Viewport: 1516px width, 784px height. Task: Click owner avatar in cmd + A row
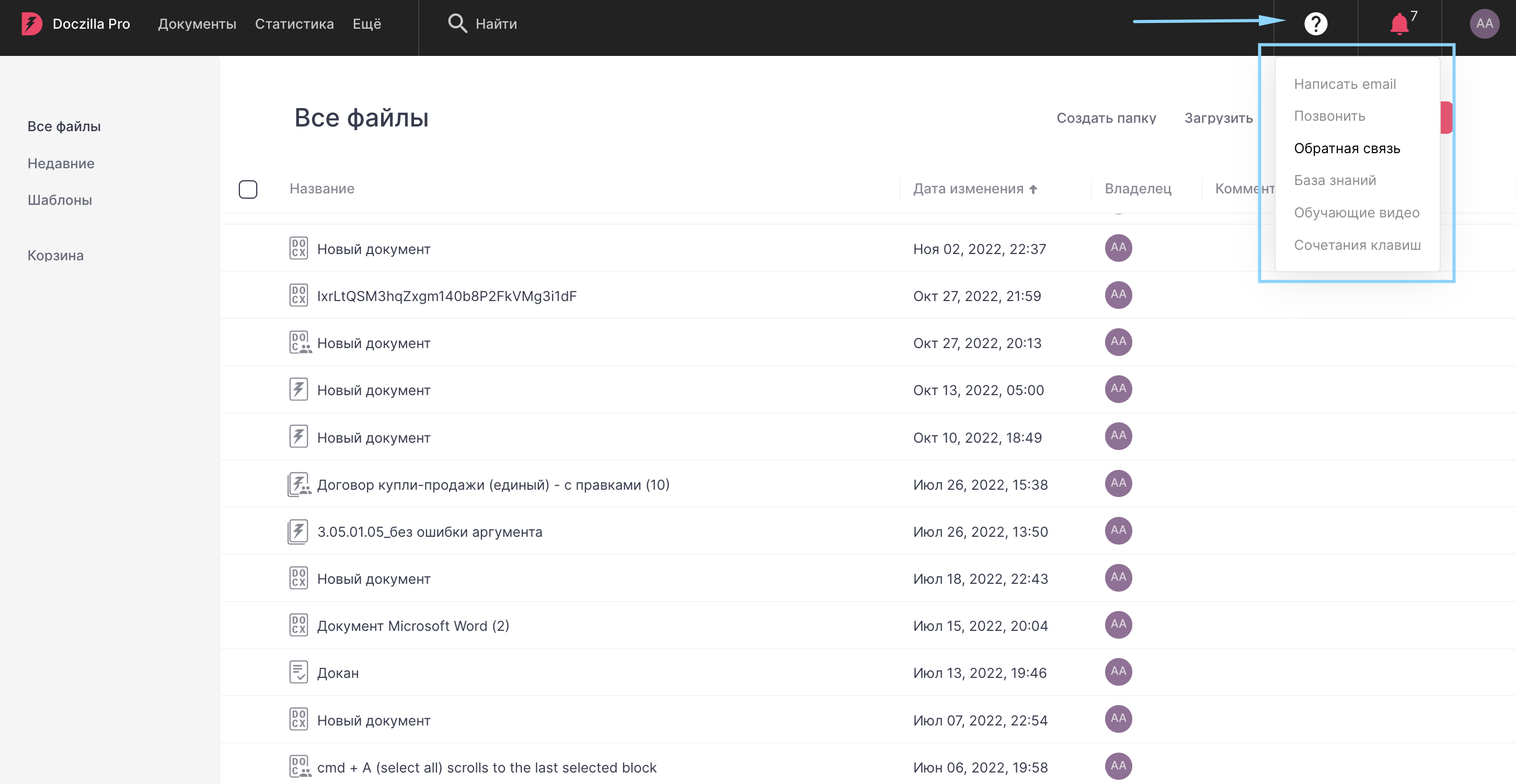(1118, 766)
